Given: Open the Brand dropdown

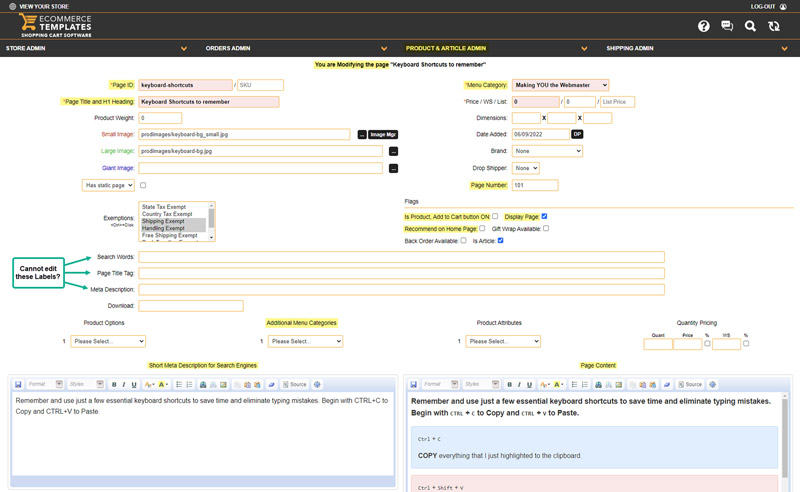Looking at the screenshot, I should click(x=546, y=151).
